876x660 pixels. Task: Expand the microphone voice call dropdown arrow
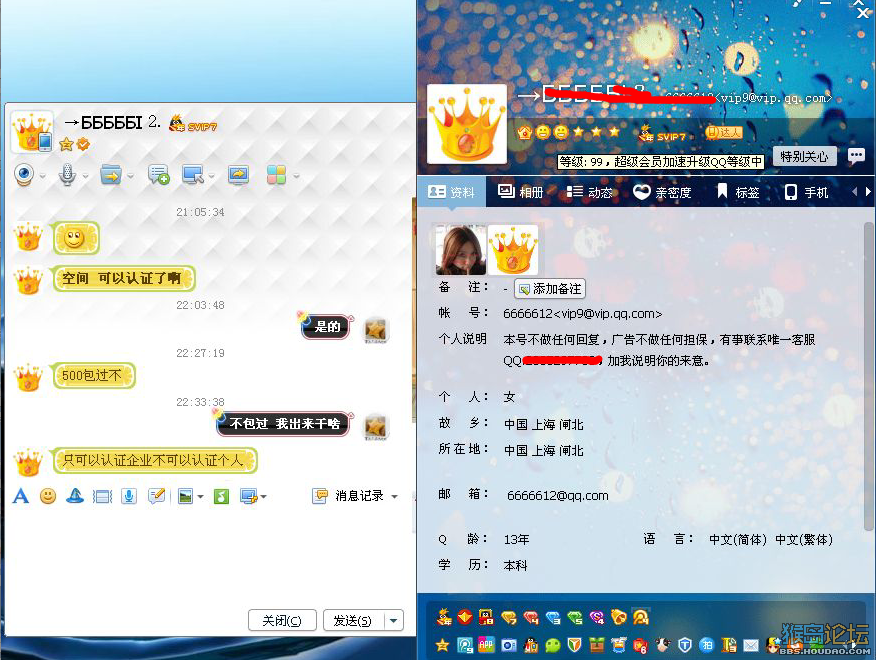click(85, 176)
